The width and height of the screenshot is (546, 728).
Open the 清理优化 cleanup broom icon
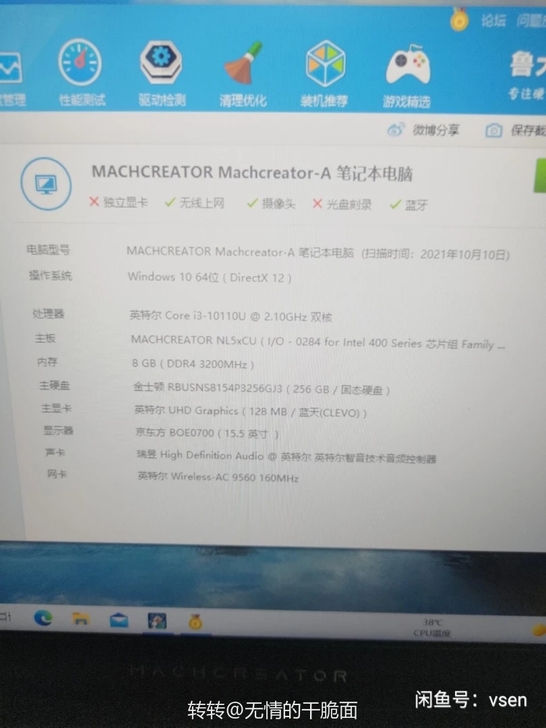(243, 63)
